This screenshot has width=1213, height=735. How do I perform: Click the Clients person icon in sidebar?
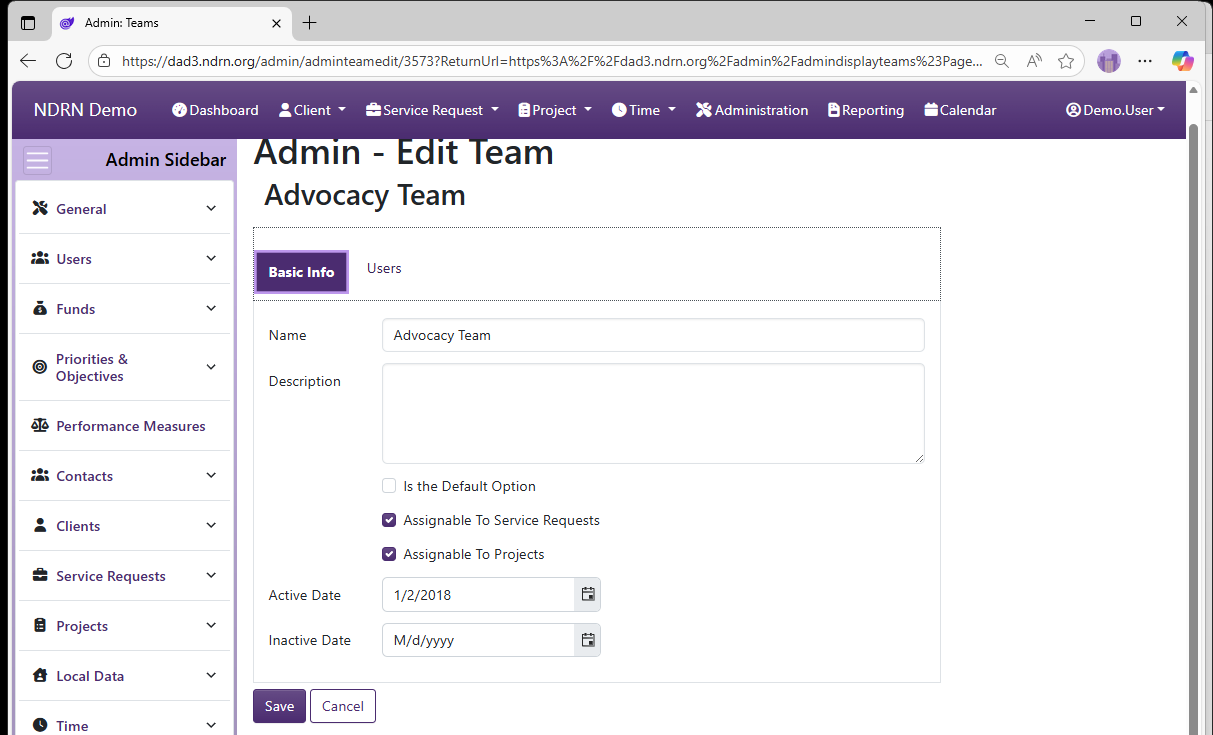[40, 526]
